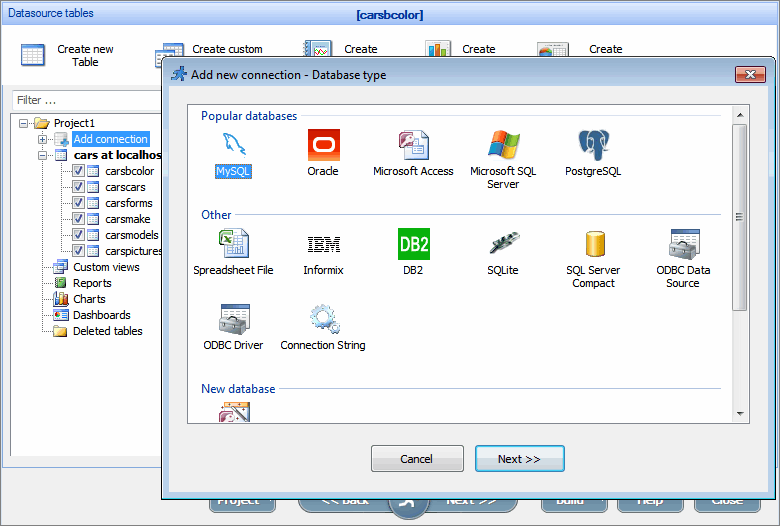Select the PostgreSQL elephant icon
The width and height of the screenshot is (780, 526).
pyautogui.click(x=593, y=146)
